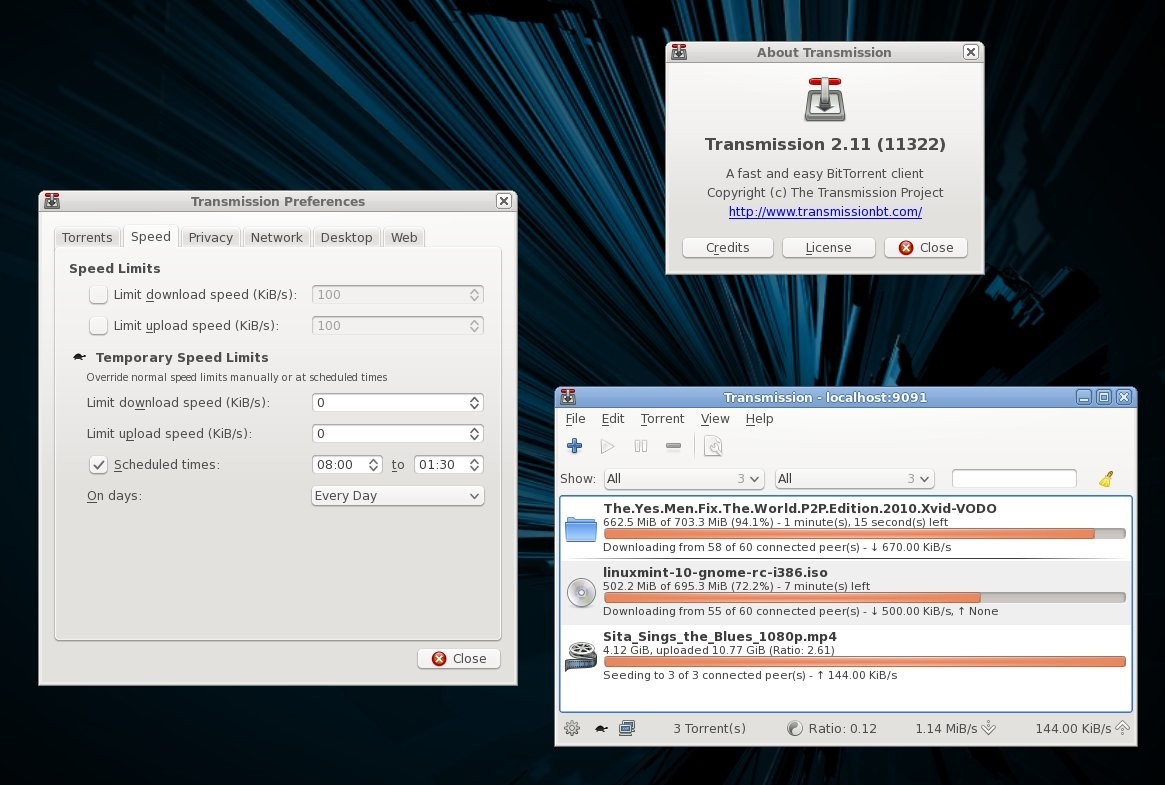Disable Scheduled times for temporary limits

(98, 464)
